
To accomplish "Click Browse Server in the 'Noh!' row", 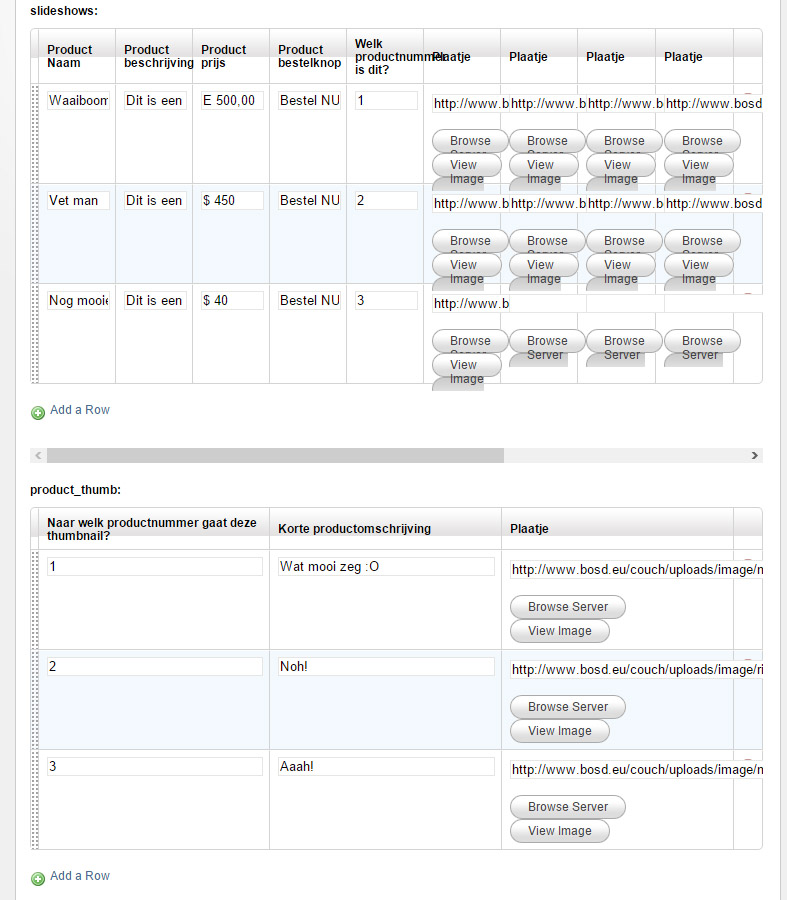I will (568, 707).
